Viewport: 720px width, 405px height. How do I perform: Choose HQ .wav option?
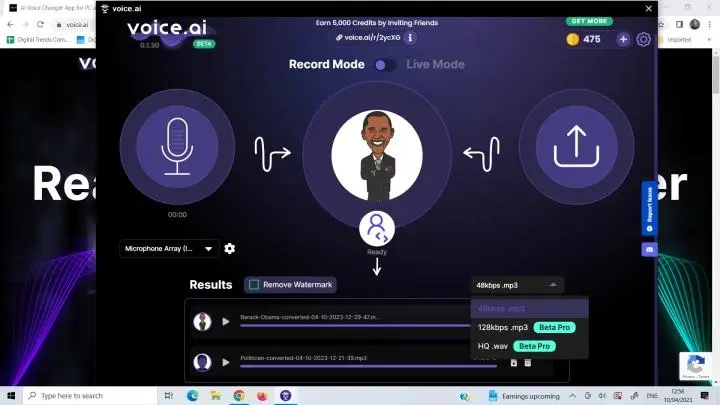(529, 346)
